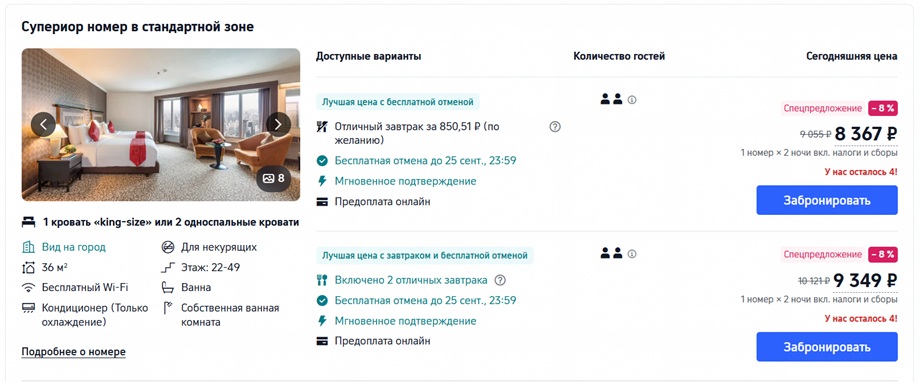Click the 9 349 ₽ price breakdown
Image resolution: width=920 pixels, height=382 pixels.
[866, 281]
